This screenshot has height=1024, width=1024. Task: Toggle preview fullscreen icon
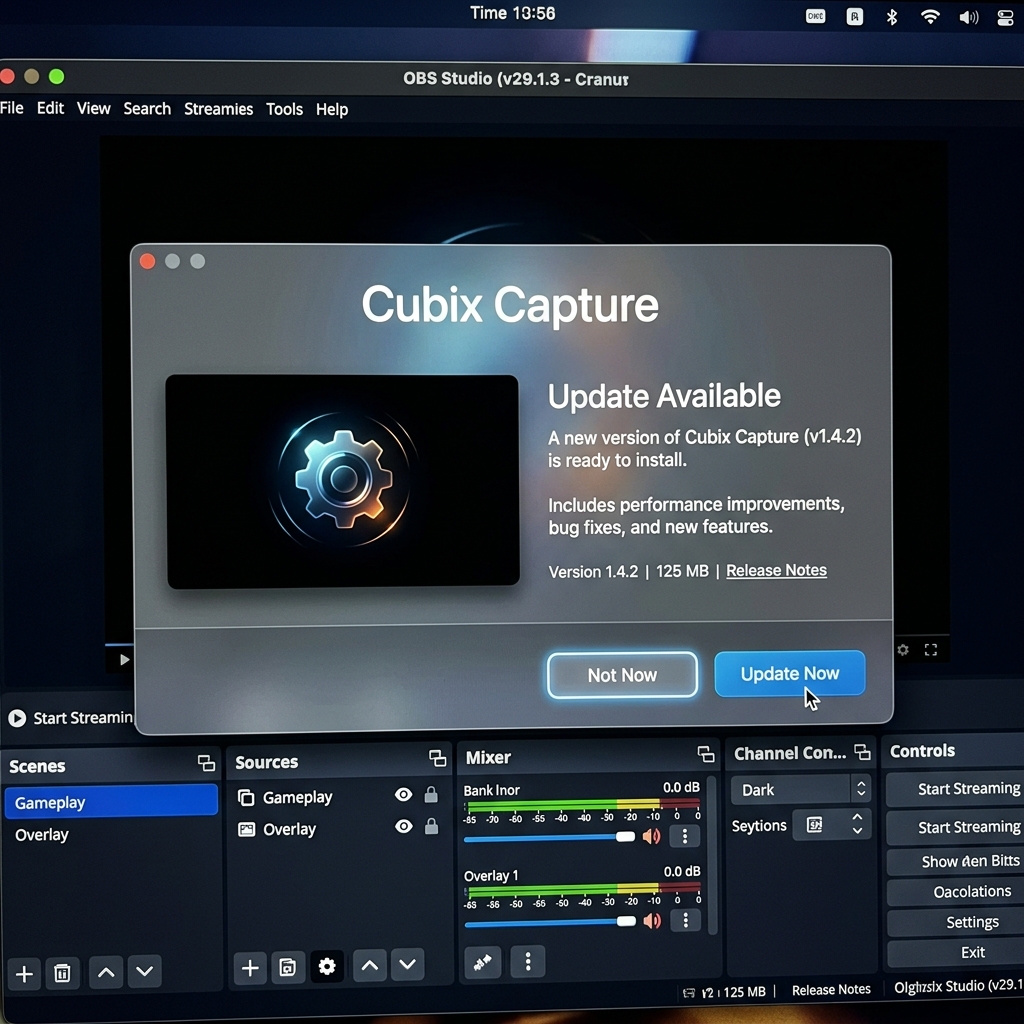931,650
